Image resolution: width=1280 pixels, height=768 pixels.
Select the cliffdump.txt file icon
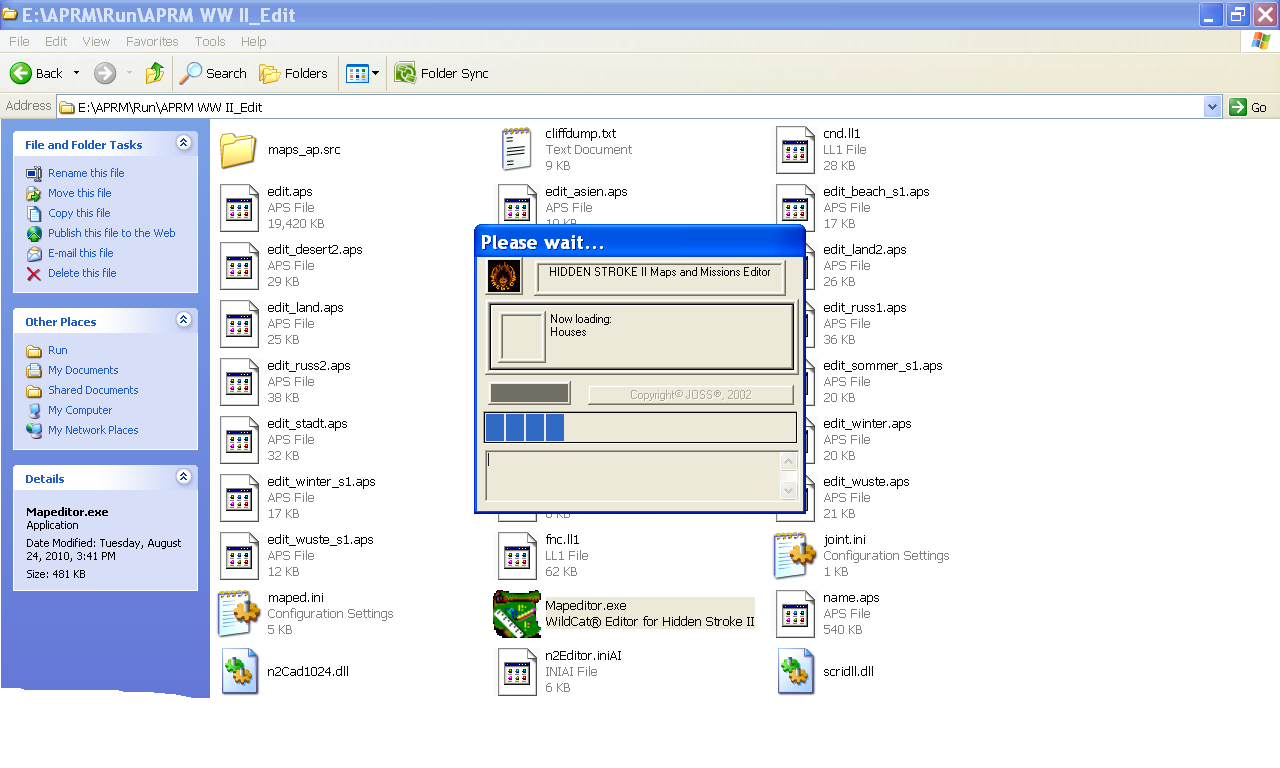click(x=517, y=150)
